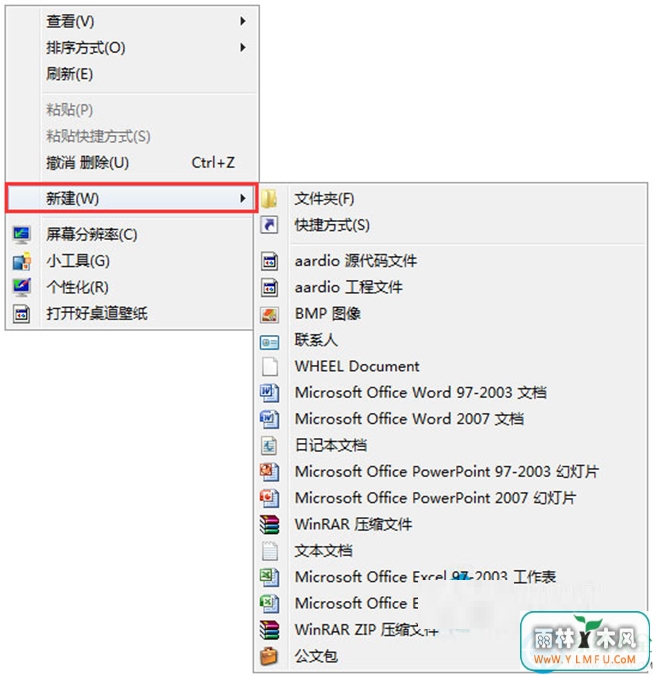Create a new 文本文档

451,551
